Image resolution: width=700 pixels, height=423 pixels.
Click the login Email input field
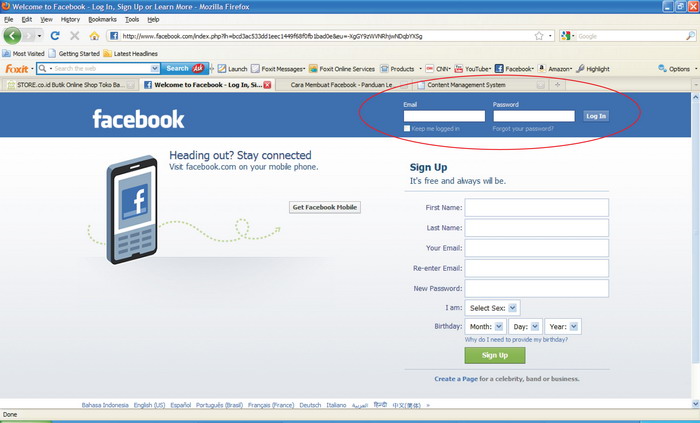click(x=444, y=116)
